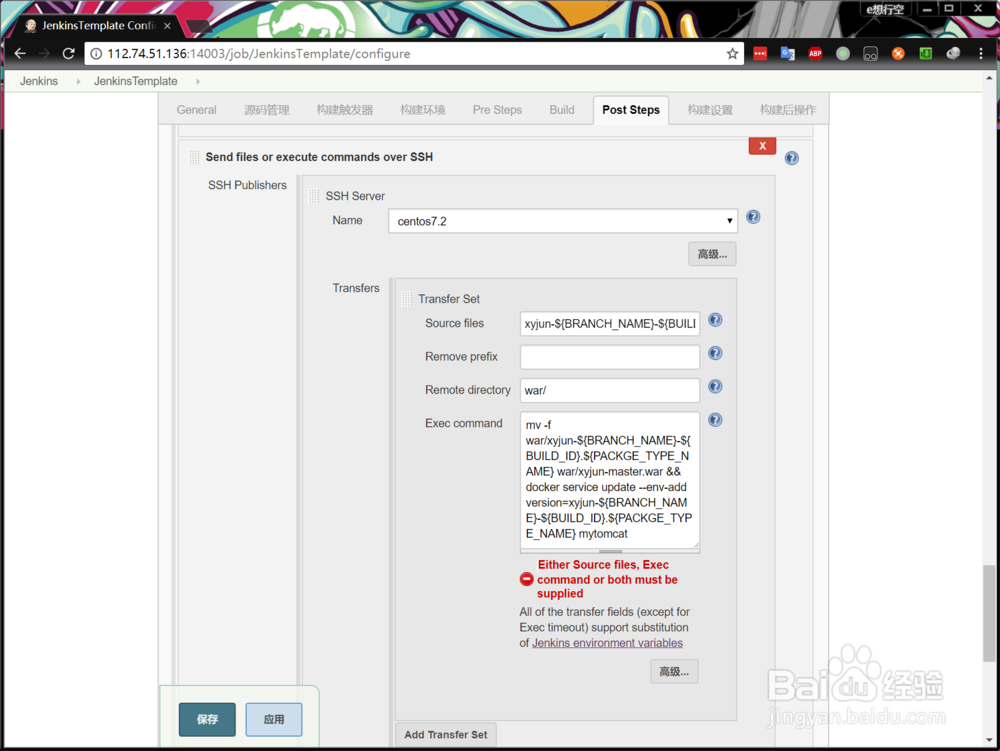Screen dimensions: 1000x751
Task: Click help icon for SSH section header
Action: tap(791, 158)
